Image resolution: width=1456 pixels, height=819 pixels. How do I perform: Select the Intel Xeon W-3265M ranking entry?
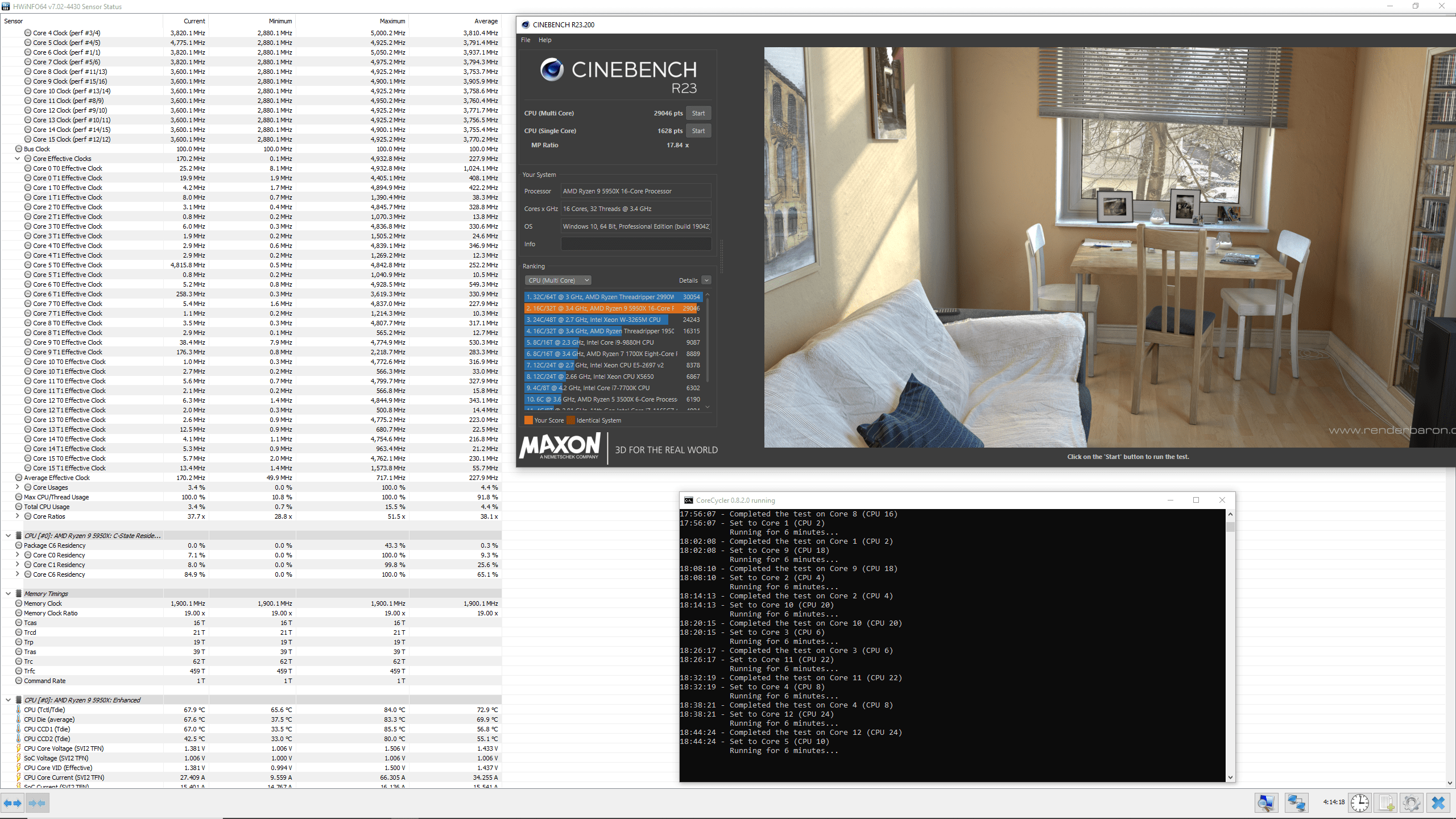pos(613,320)
